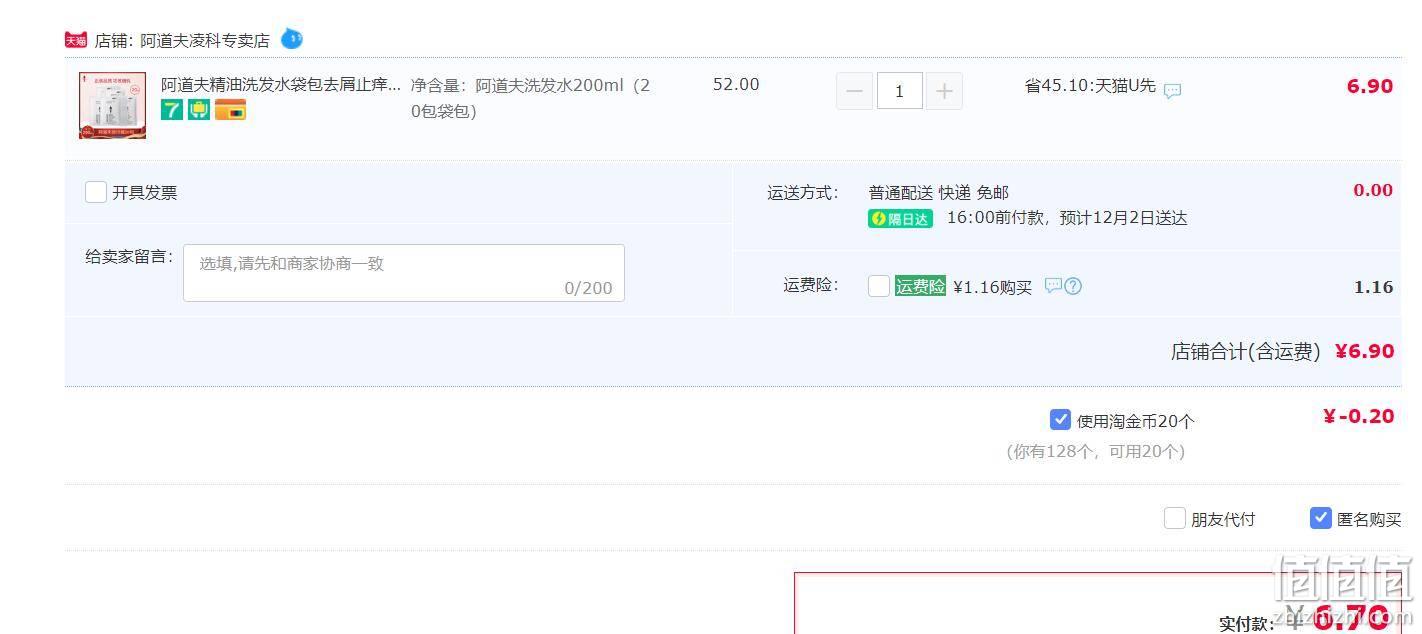
Task: Click the Tmall logo icon beside 店铺
Action: 76,40
